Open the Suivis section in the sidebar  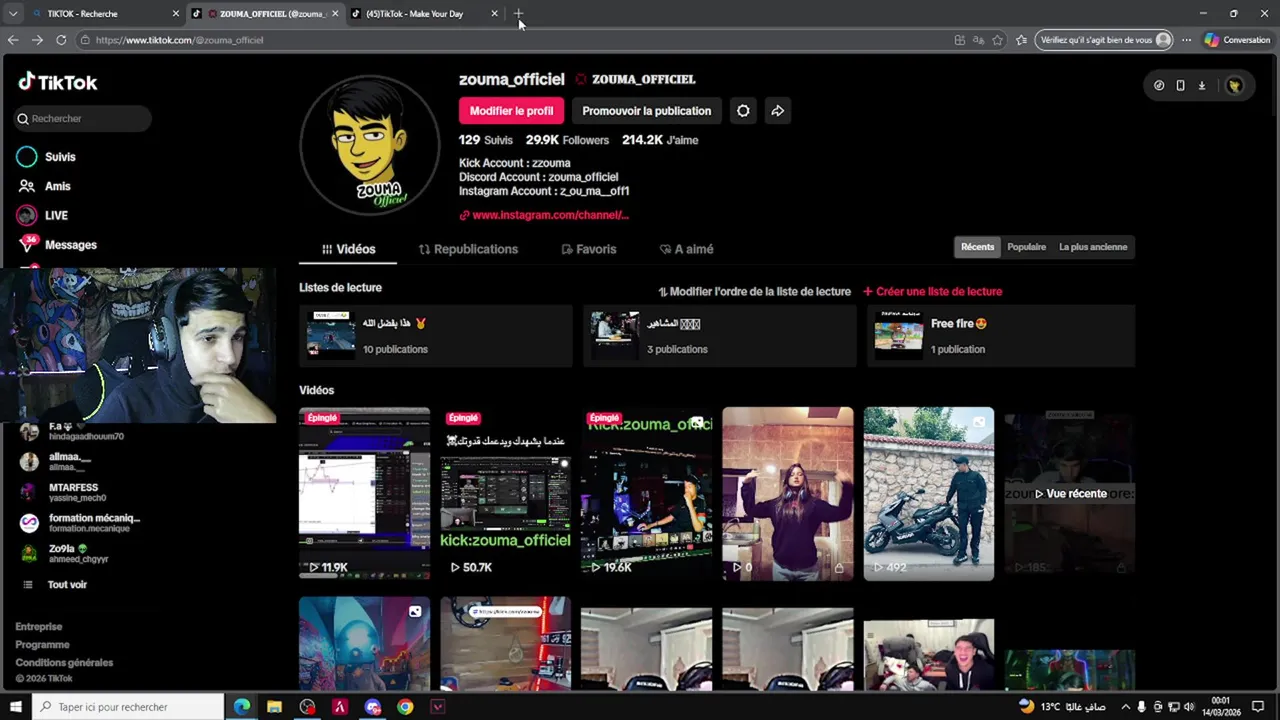46,157
